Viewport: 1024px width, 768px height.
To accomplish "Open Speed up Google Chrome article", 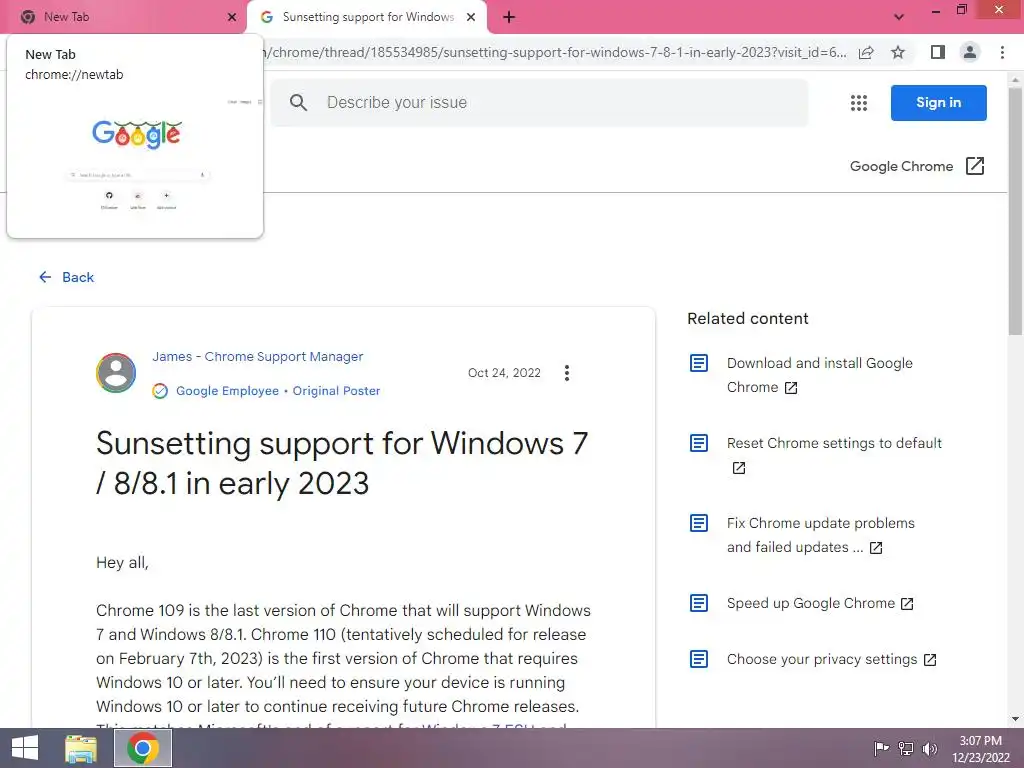I will click(810, 603).
